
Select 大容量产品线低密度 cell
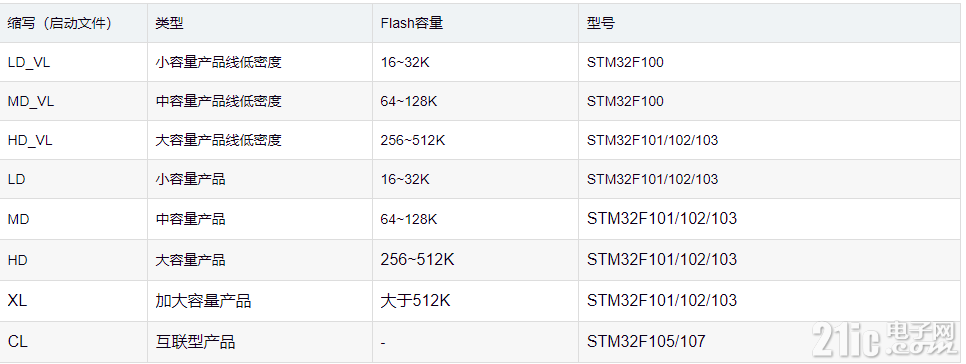pos(219,140)
